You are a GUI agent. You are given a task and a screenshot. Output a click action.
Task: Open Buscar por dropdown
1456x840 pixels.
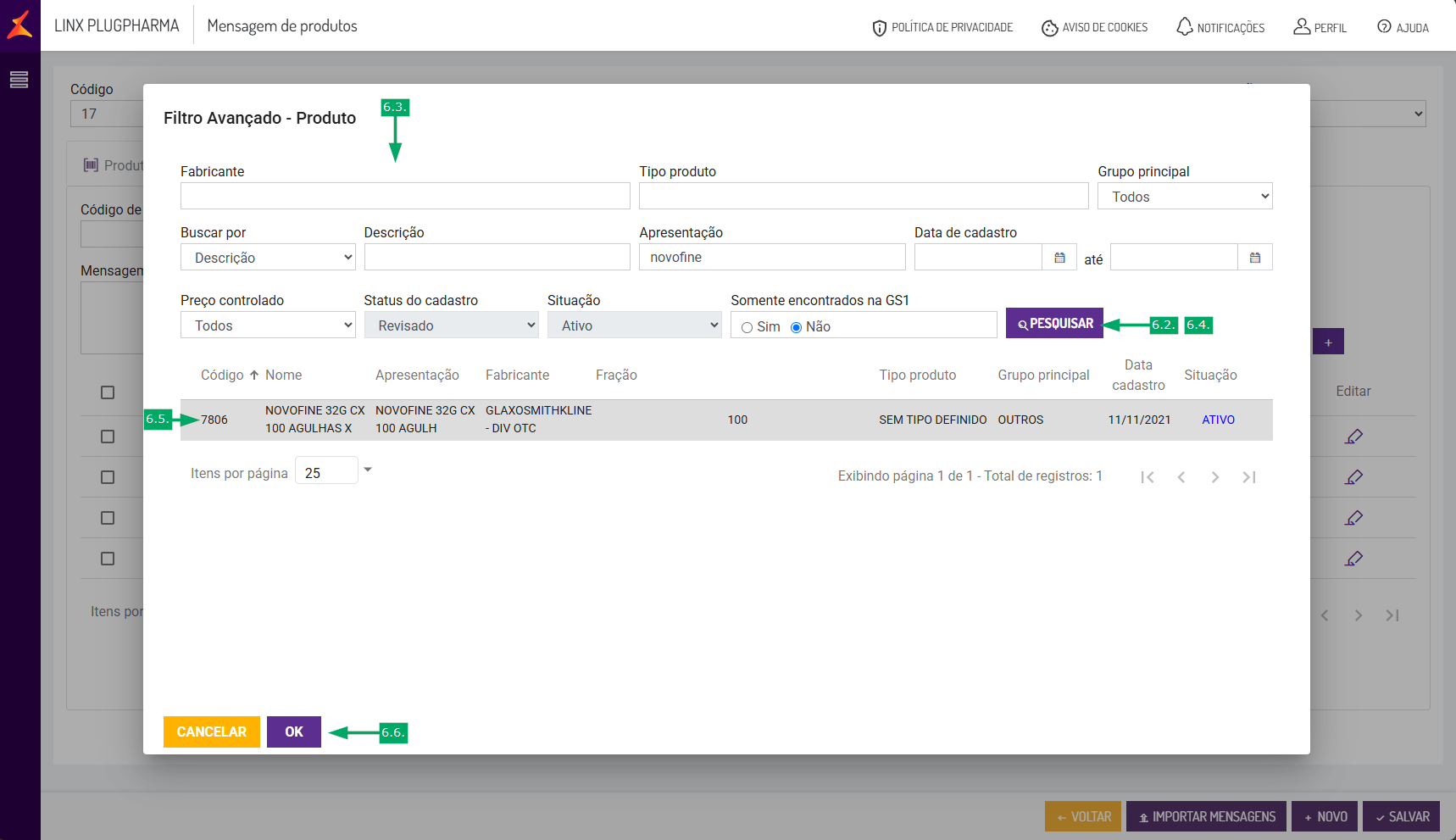(268, 258)
